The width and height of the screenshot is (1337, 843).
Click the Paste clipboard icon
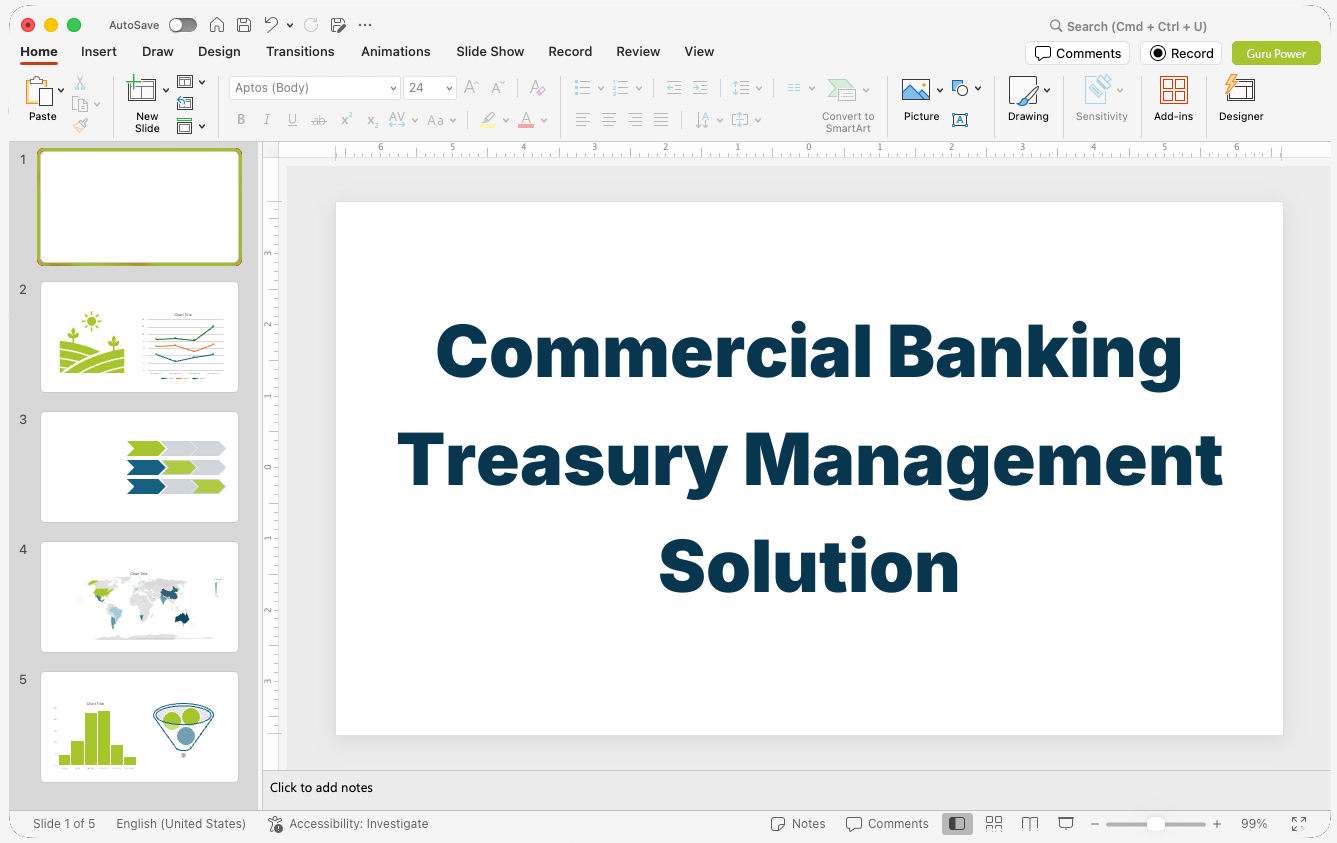pyautogui.click(x=39, y=92)
